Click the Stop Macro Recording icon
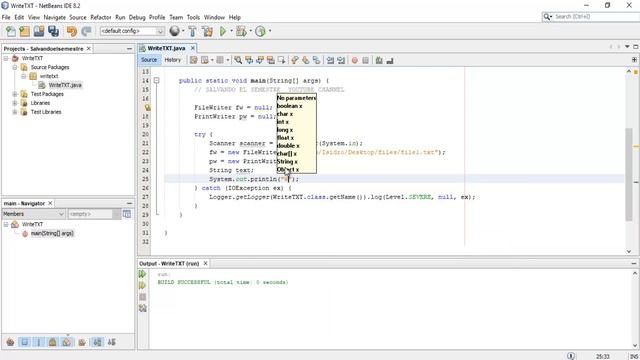This screenshot has height=360, width=640. click(366, 60)
